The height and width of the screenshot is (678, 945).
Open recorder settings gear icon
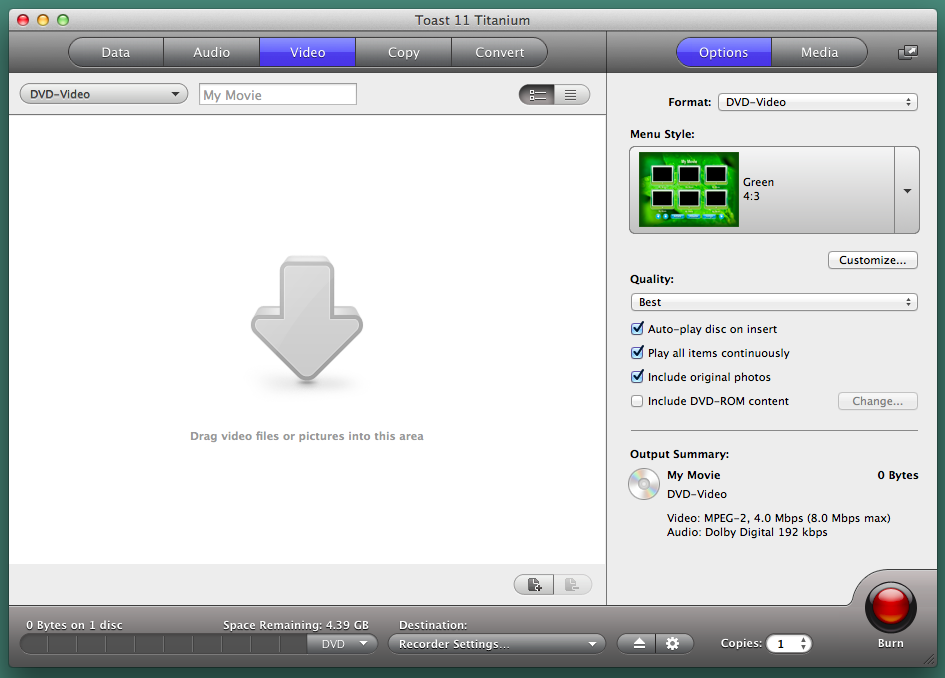[x=672, y=644]
